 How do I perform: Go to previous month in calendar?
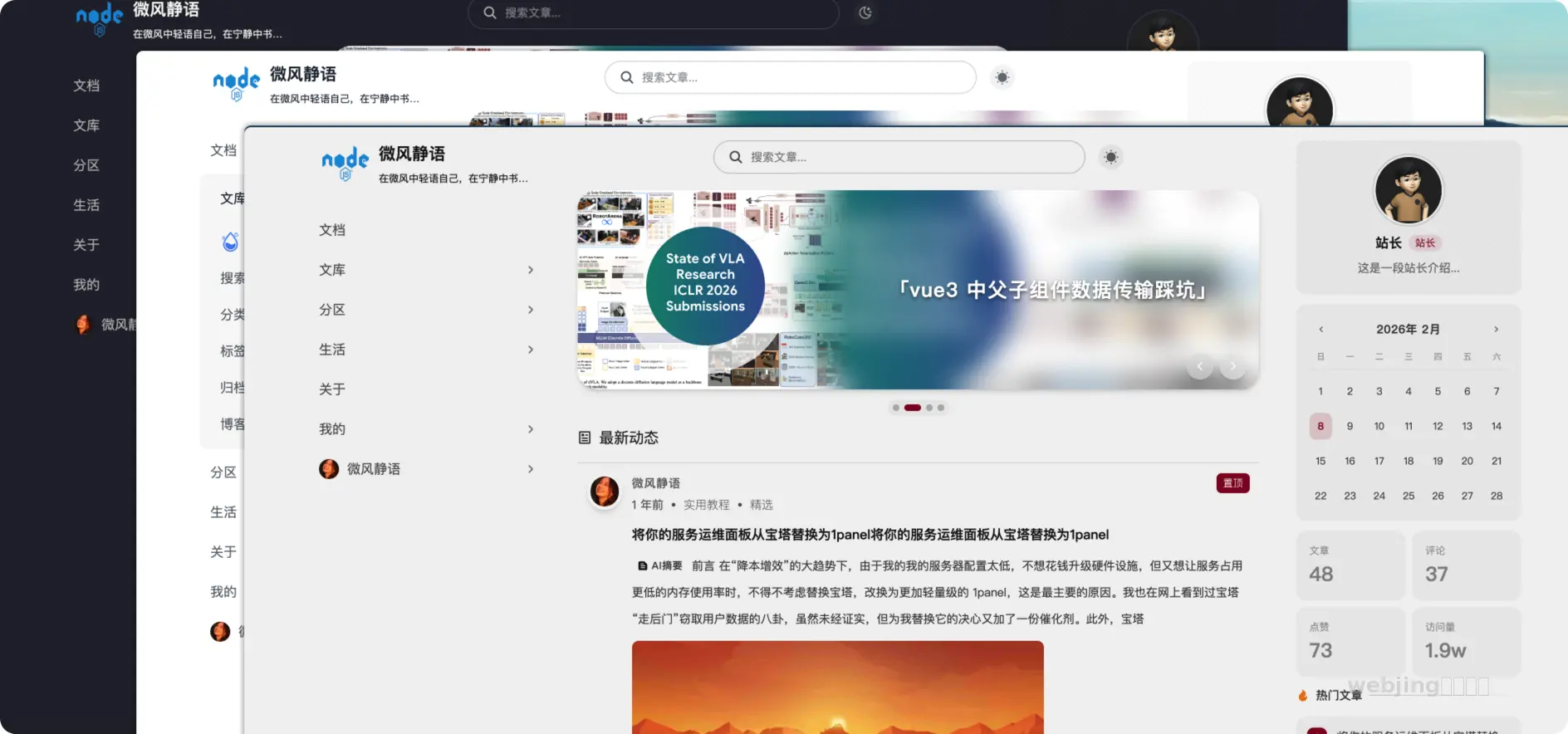[1321, 330]
